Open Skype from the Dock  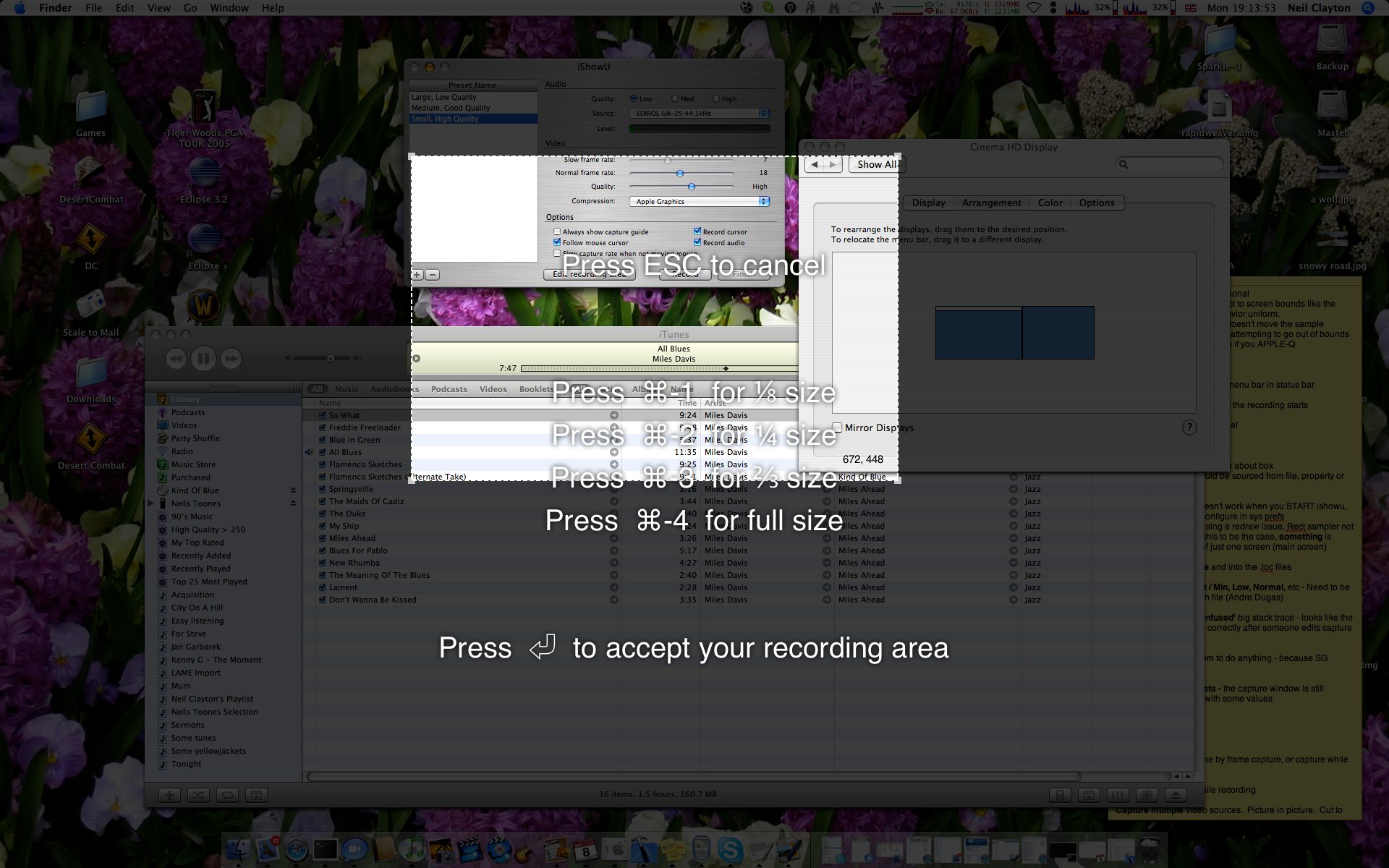click(x=729, y=849)
